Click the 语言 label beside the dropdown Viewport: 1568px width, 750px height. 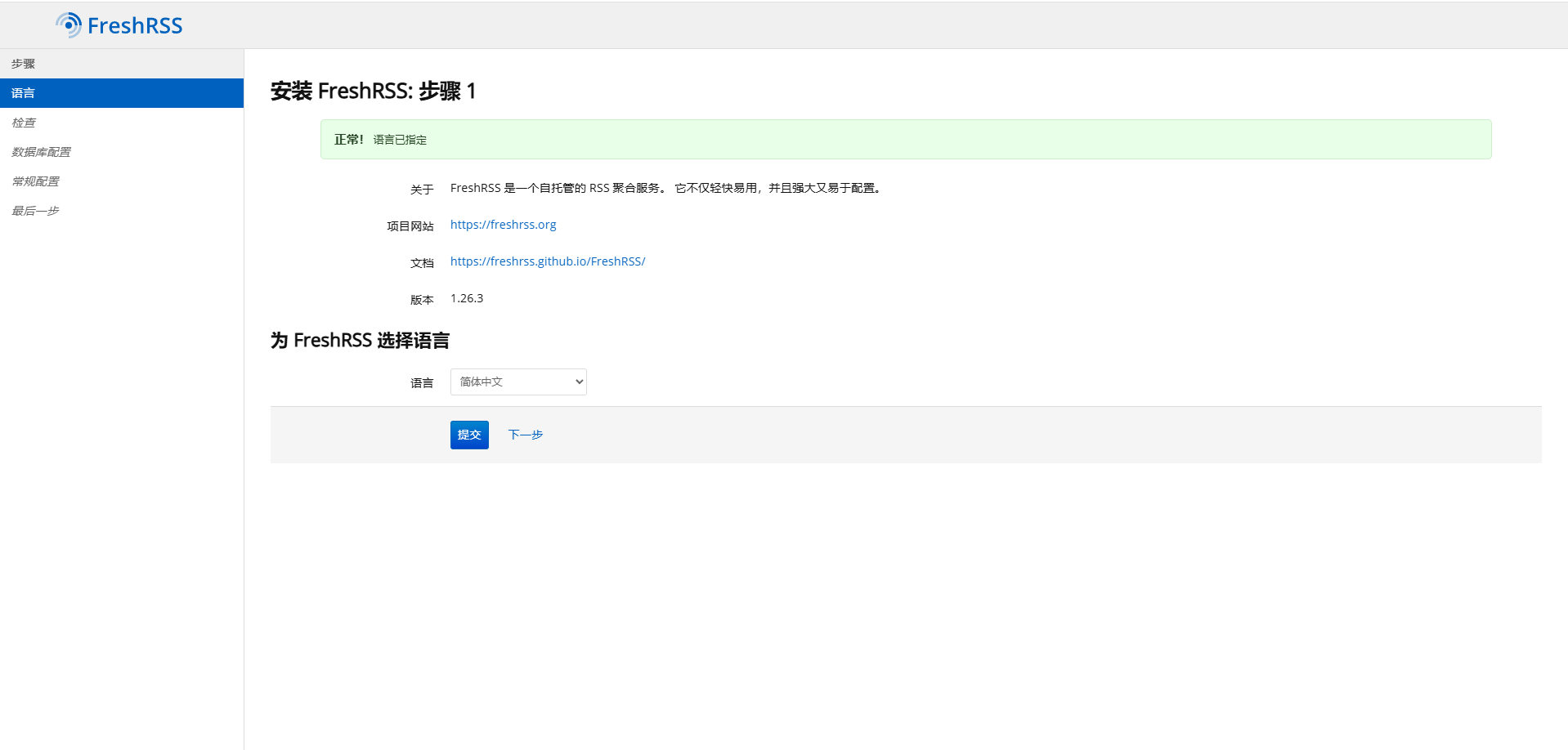422,383
